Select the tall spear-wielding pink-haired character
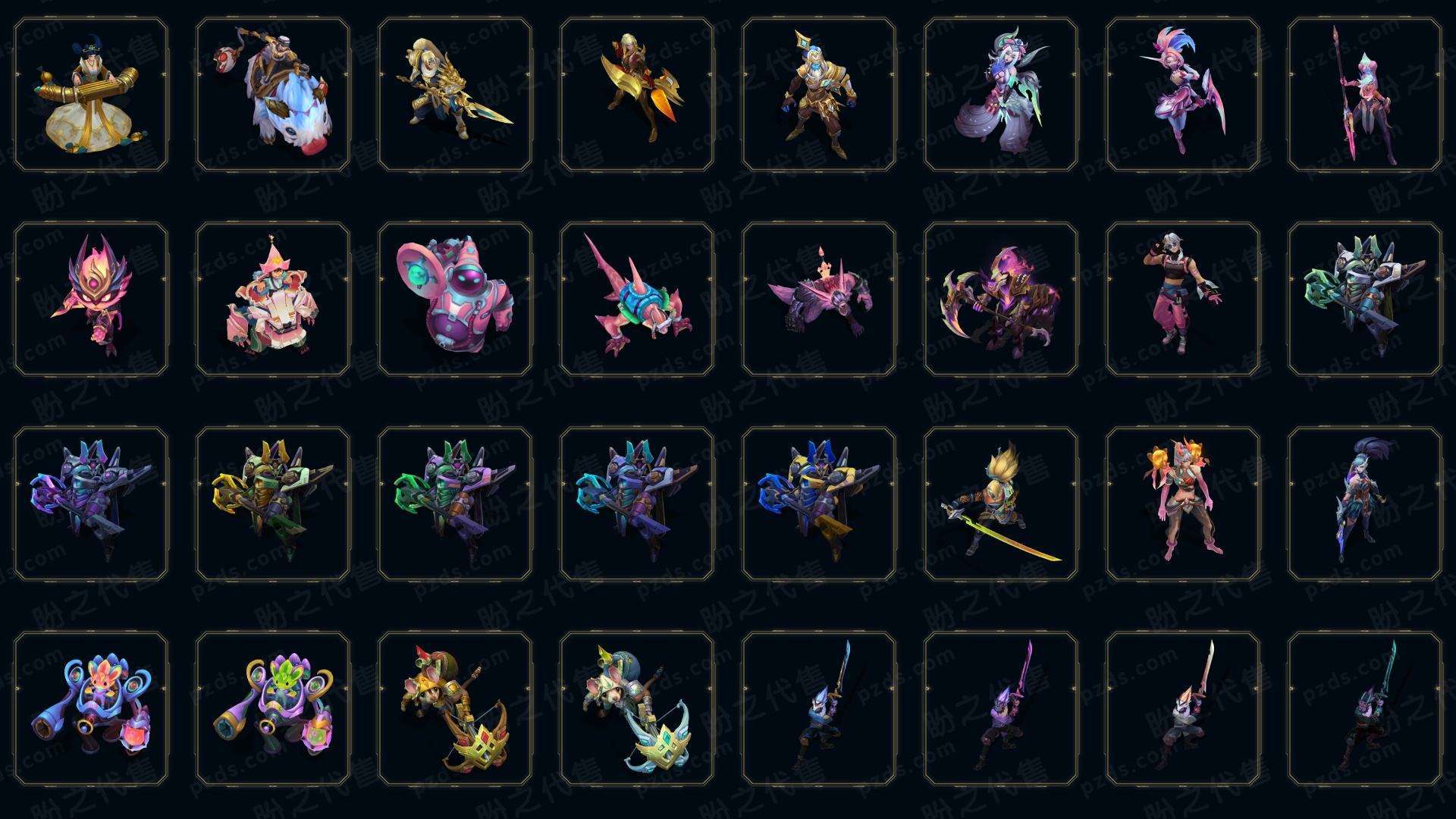The width and height of the screenshot is (1456, 819). coord(1365,95)
